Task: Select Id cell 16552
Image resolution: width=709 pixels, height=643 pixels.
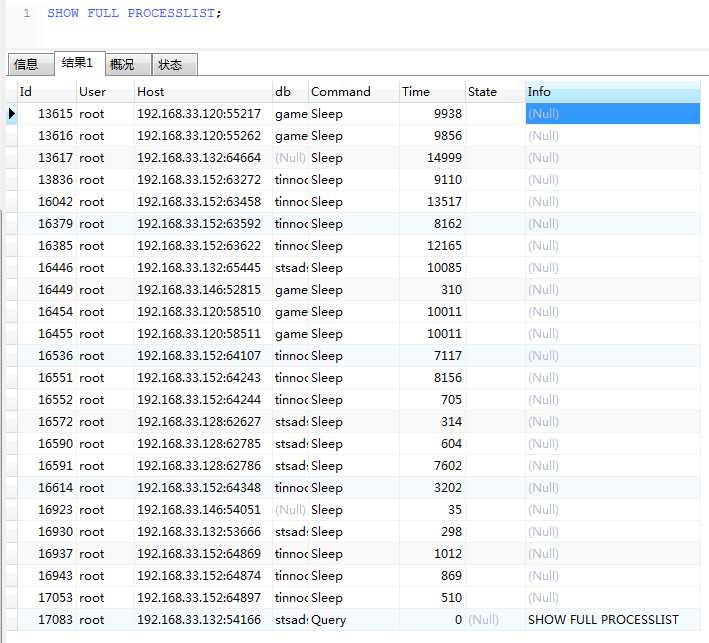Action: (47, 400)
